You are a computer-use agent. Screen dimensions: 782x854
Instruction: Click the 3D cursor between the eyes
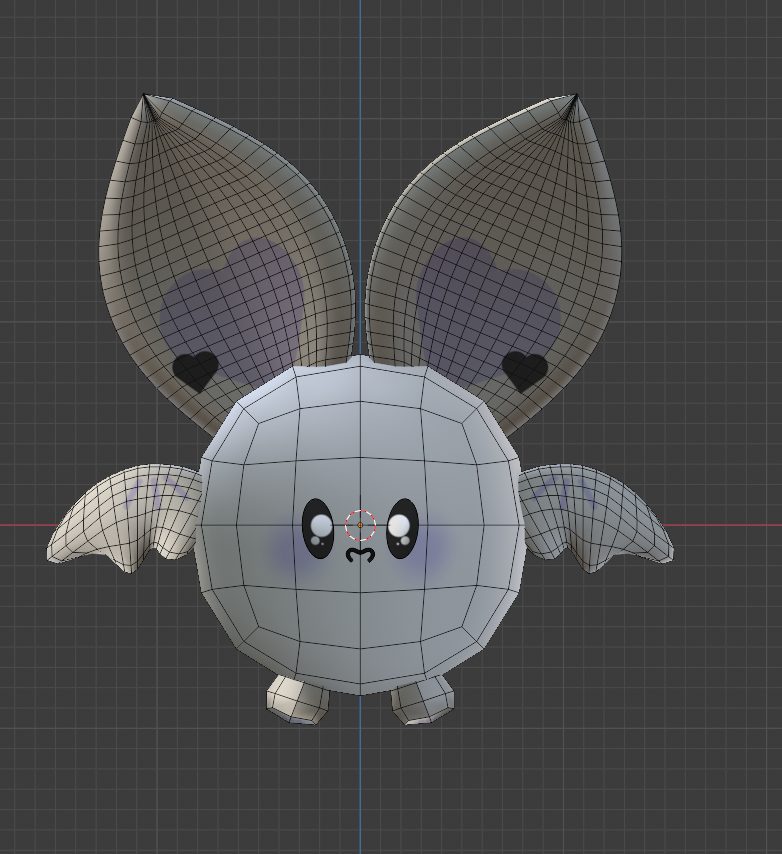pyautogui.click(x=361, y=525)
